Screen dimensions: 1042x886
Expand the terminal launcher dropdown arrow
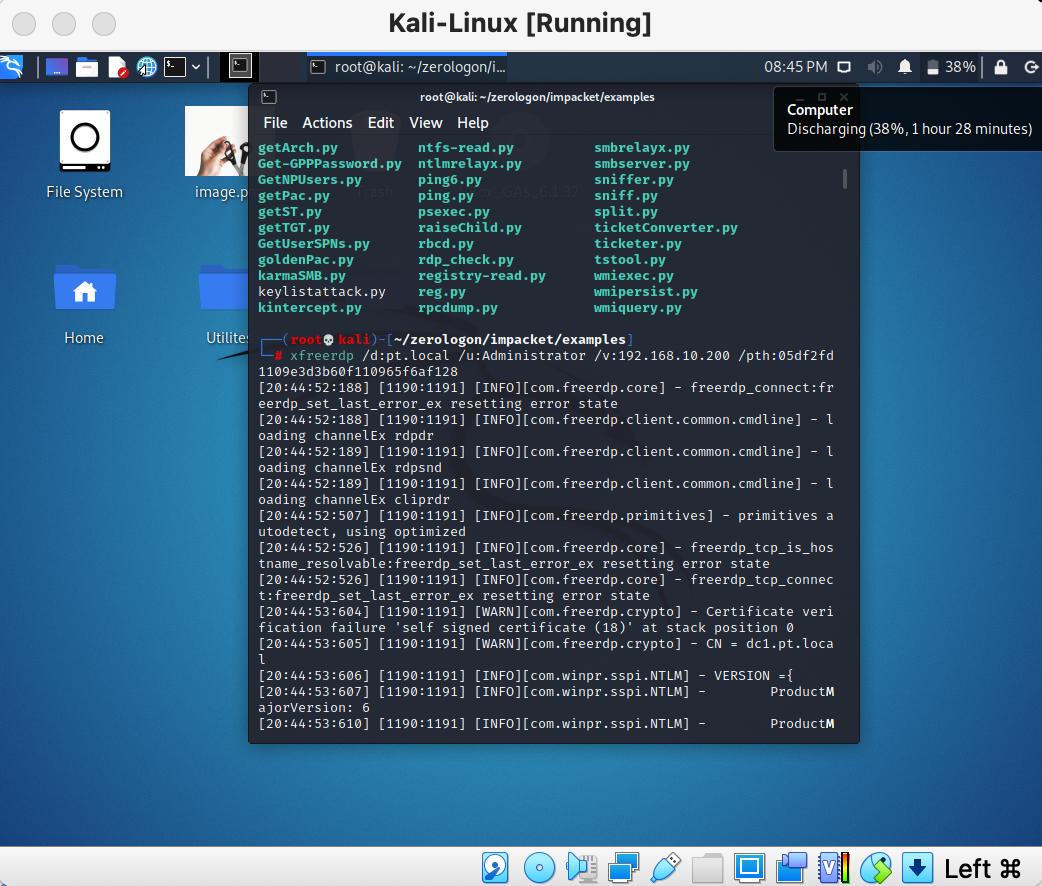point(196,67)
